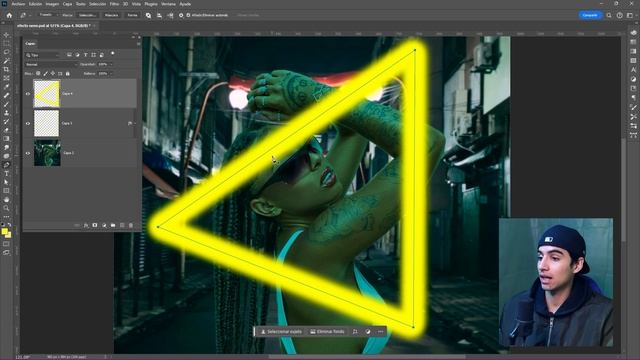Image resolution: width=640 pixels, height=360 pixels.
Task: Select the Rectangular Marquee tool
Action: click(x=6, y=44)
